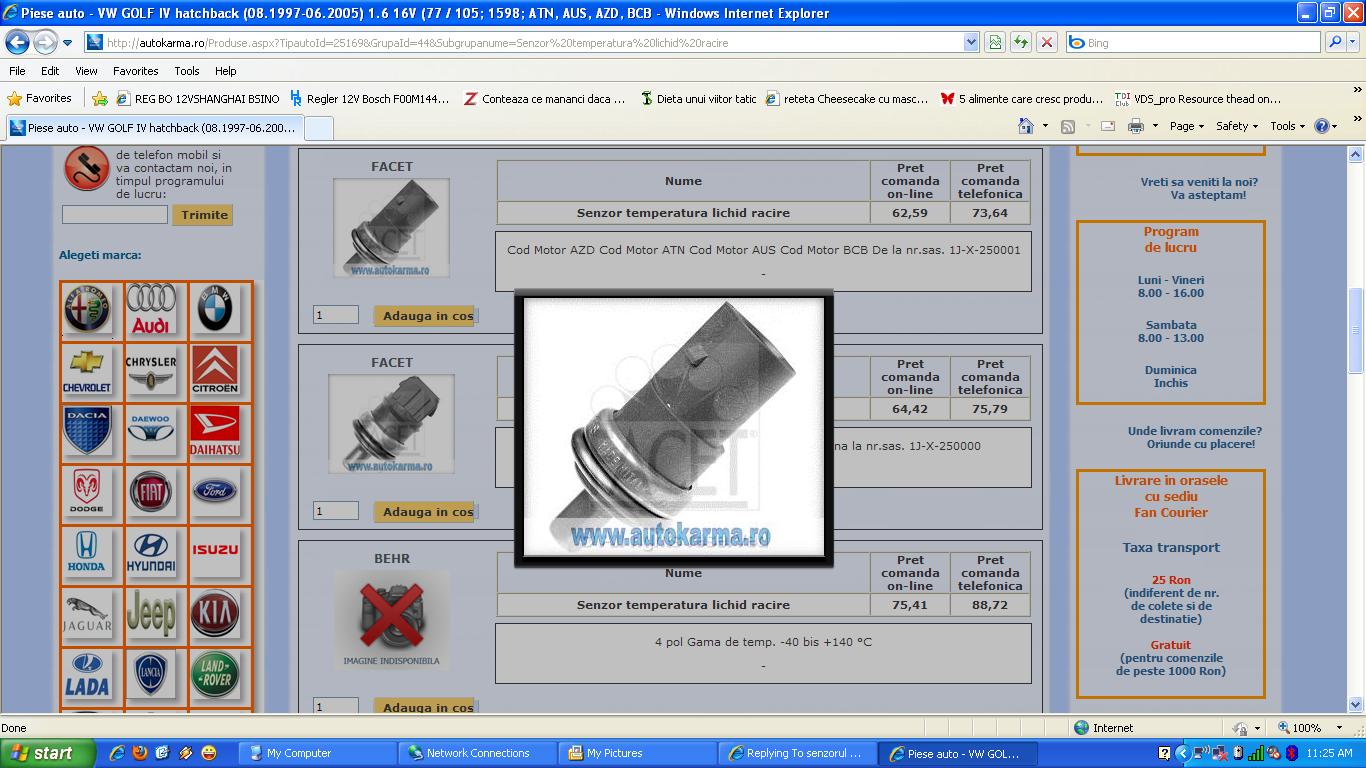
Task: Expand the Print button dropdown arrow
Action: pos(1155,126)
